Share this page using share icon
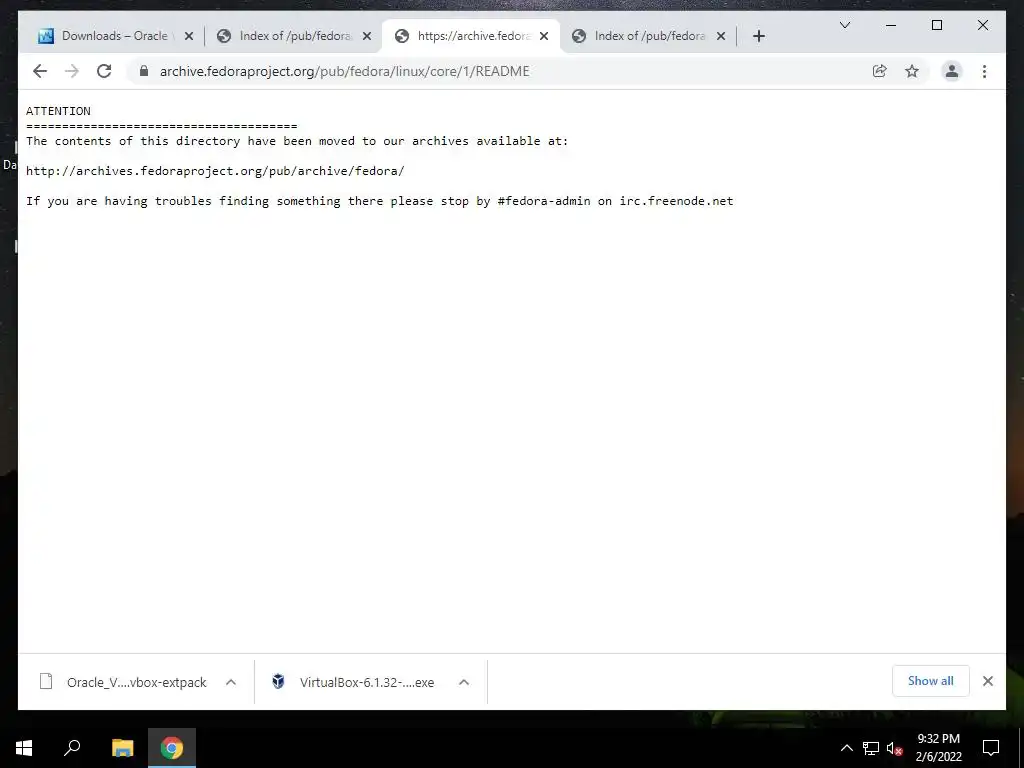This screenshot has width=1024, height=768. tap(880, 71)
